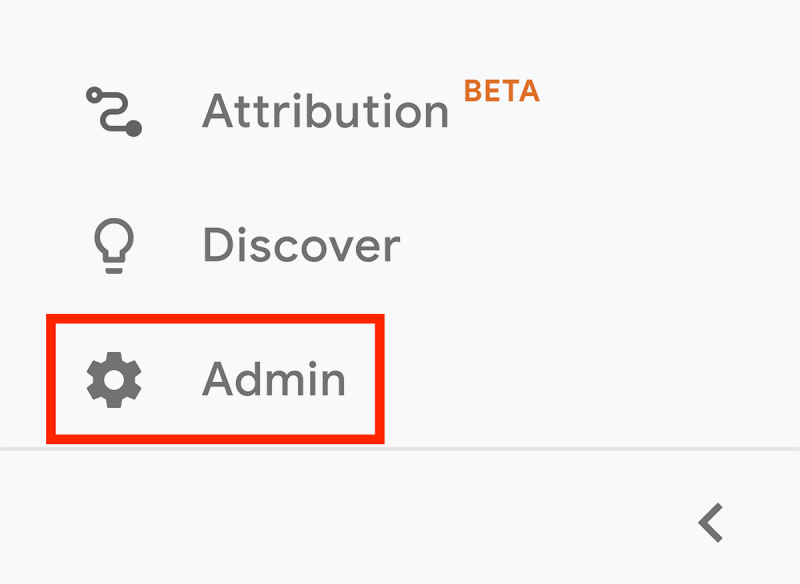Click inside the red-outlined Admin box

pyautogui.click(x=215, y=380)
